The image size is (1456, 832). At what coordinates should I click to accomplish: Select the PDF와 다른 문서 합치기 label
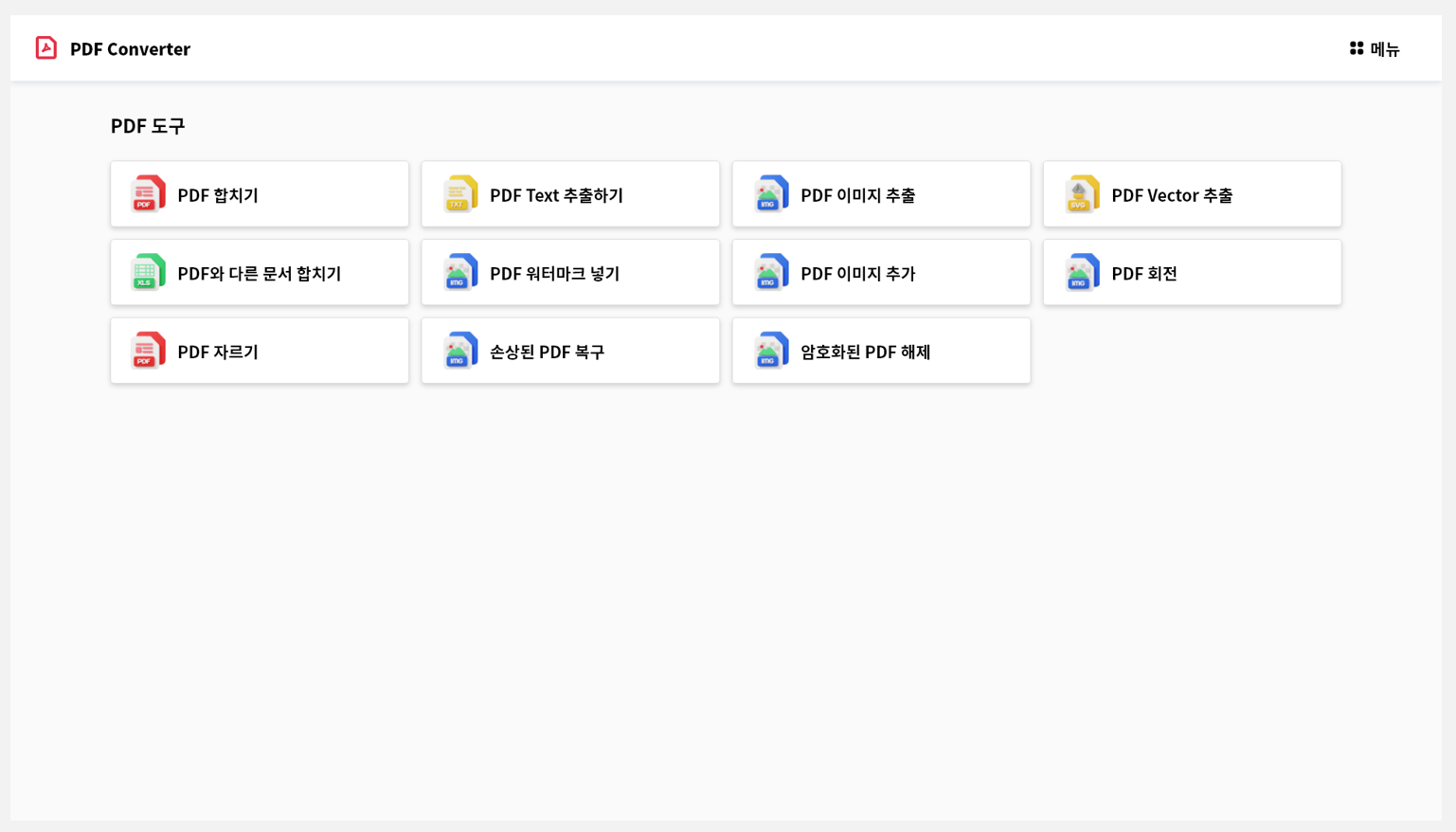point(259,274)
